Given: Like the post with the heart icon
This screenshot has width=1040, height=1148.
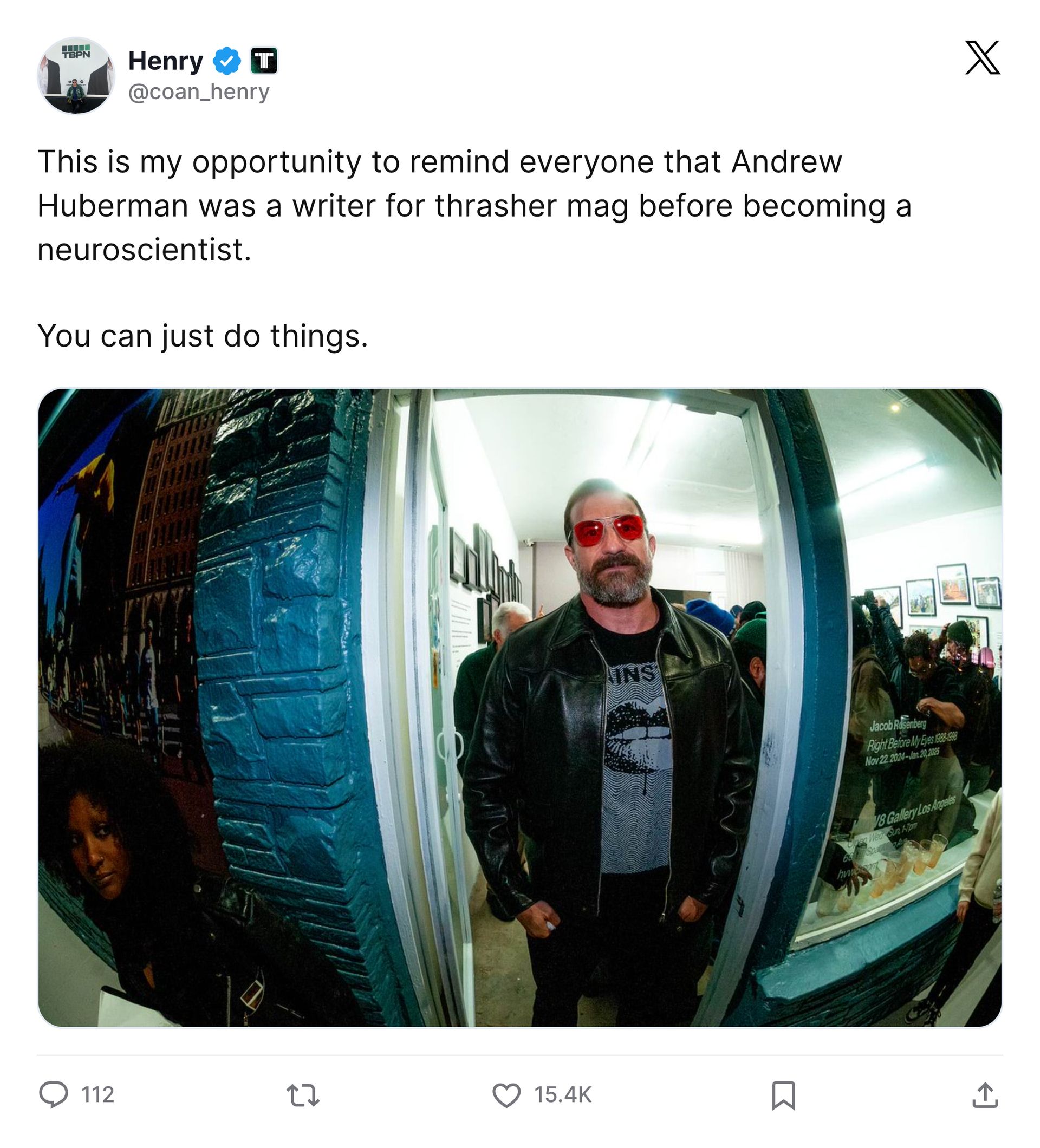Looking at the screenshot, I should click(506, 1095).
